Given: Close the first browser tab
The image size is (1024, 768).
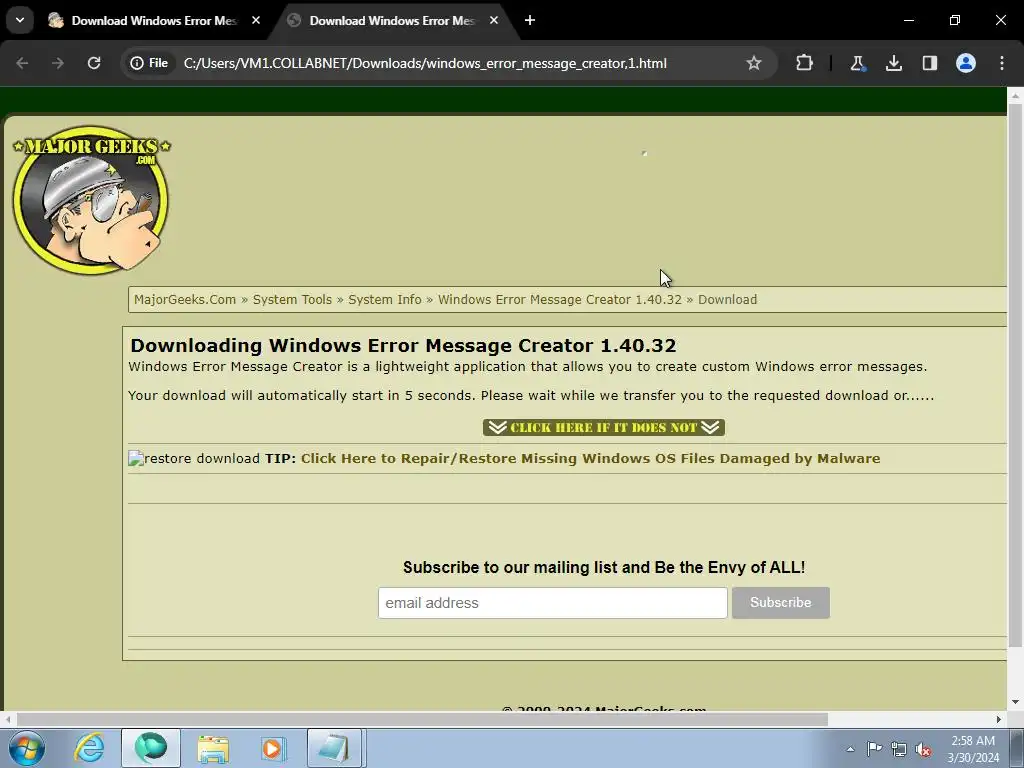Looking at the screenshot, I should pos(256,20).
